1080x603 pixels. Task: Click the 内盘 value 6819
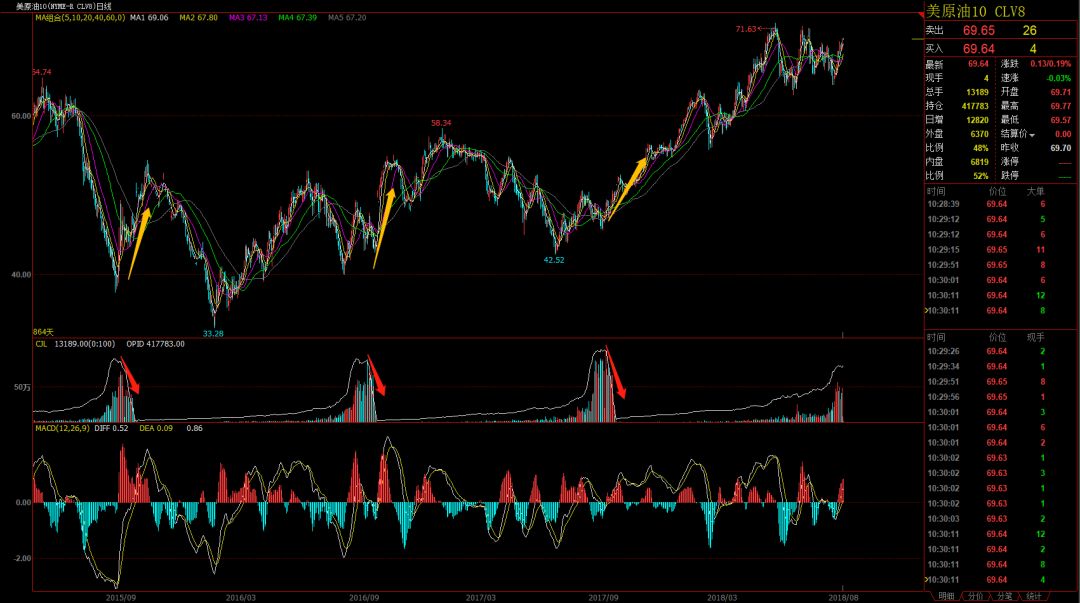(x=979, y=162)
